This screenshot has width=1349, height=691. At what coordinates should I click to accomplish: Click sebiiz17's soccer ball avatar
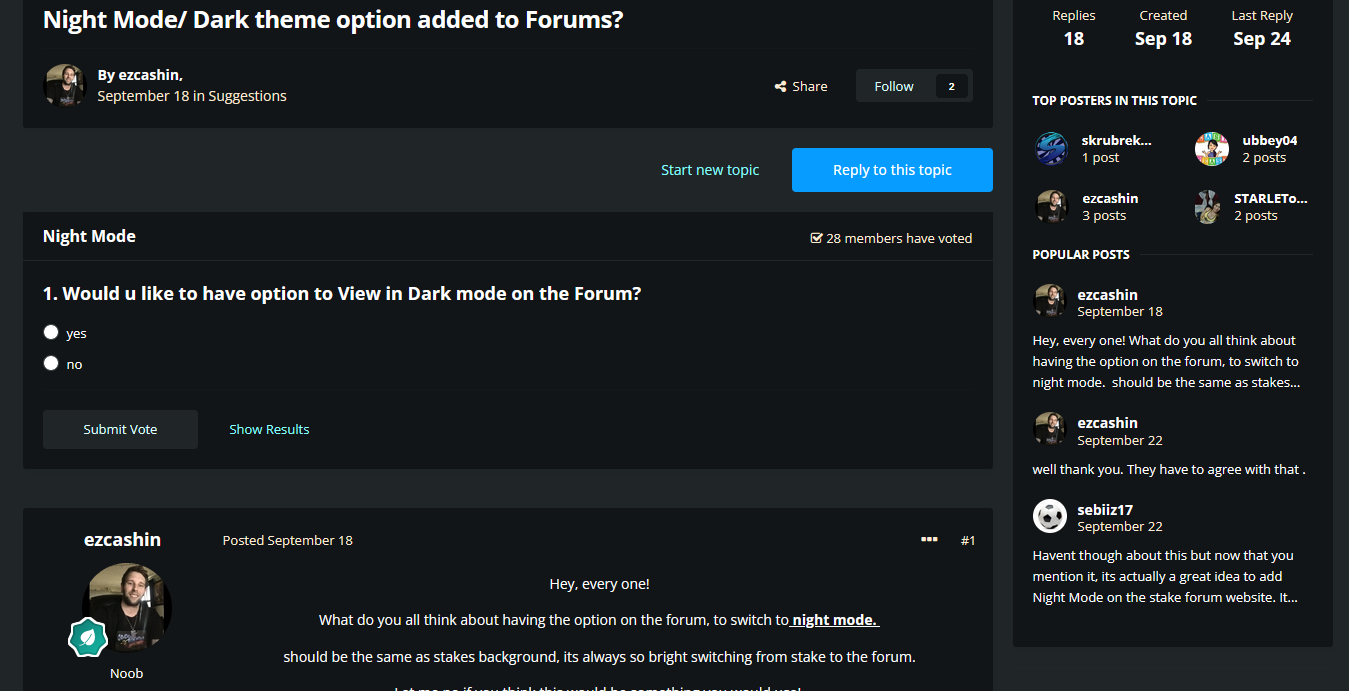coord(1050,516)
